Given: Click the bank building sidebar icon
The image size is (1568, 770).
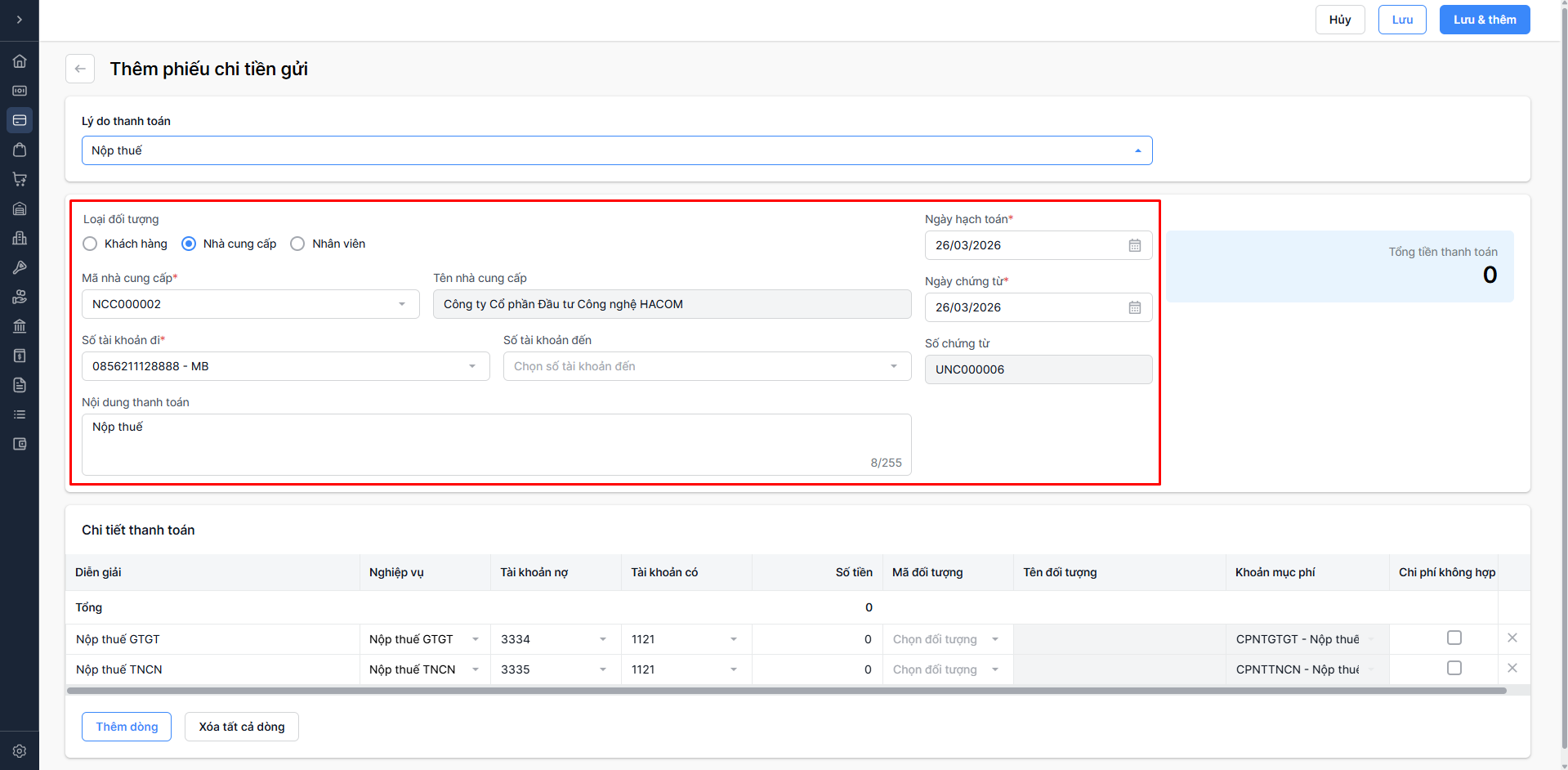Looking at the screenshot, I should pyautogui.click(x=20, y=326).
